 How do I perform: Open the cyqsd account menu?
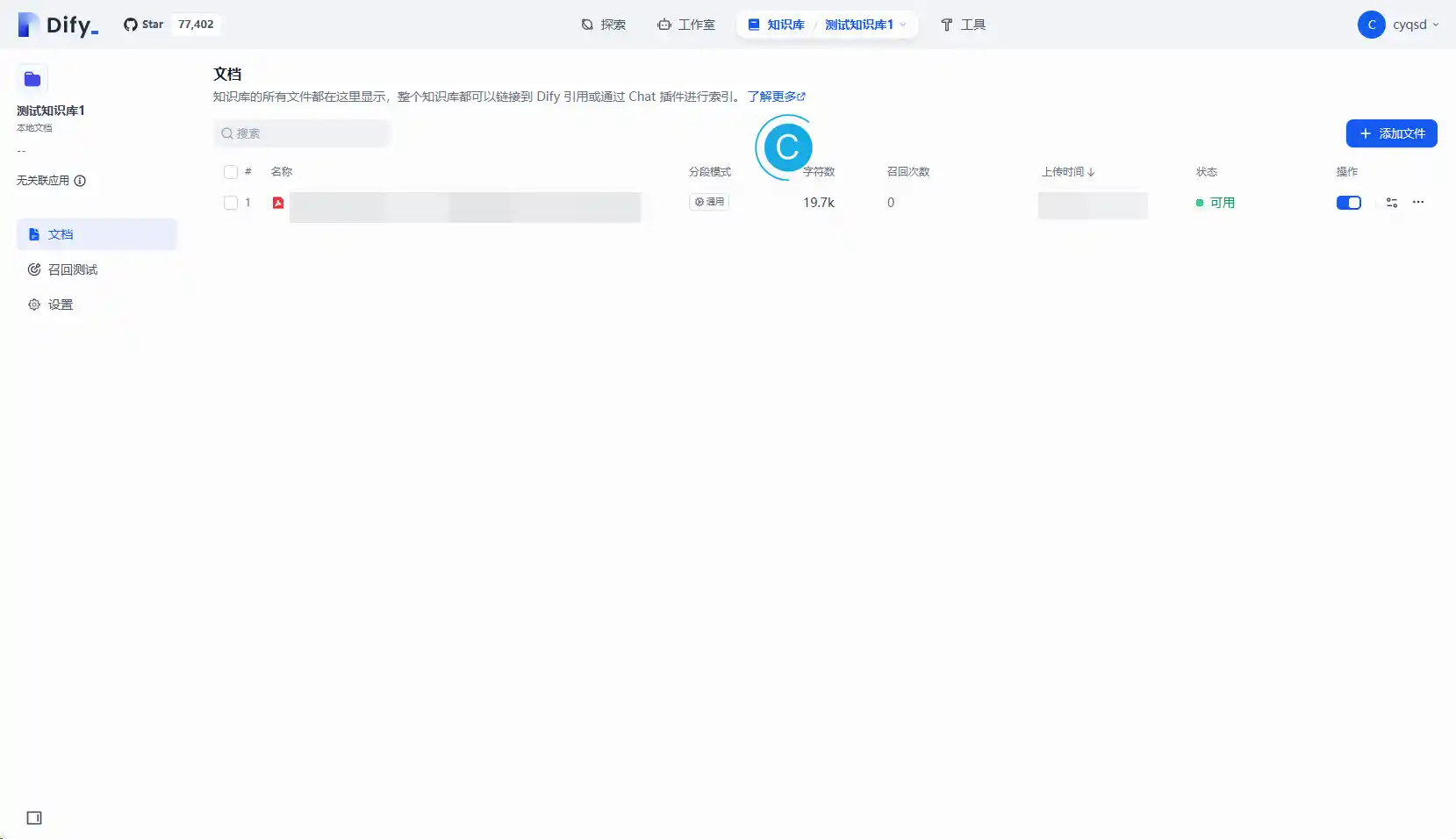[x=1399, y=25]
